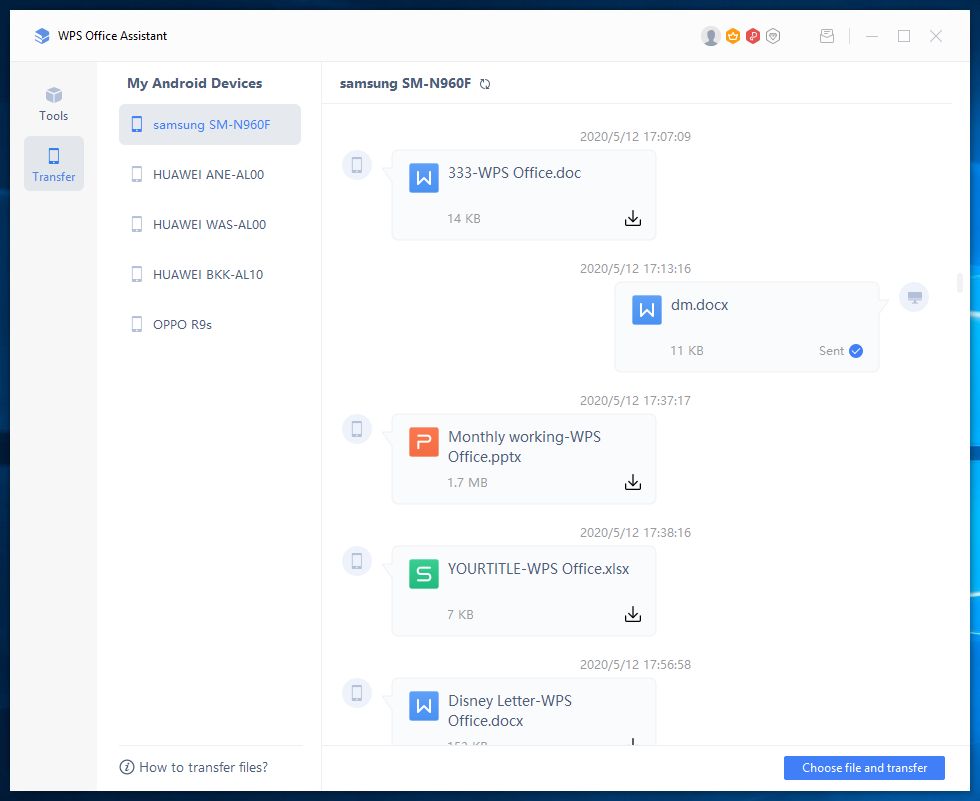Screen dimensions: 980x801
Task: Click the red hexagon badge icon
Action: pyautogui.click(x=753, y=36)
